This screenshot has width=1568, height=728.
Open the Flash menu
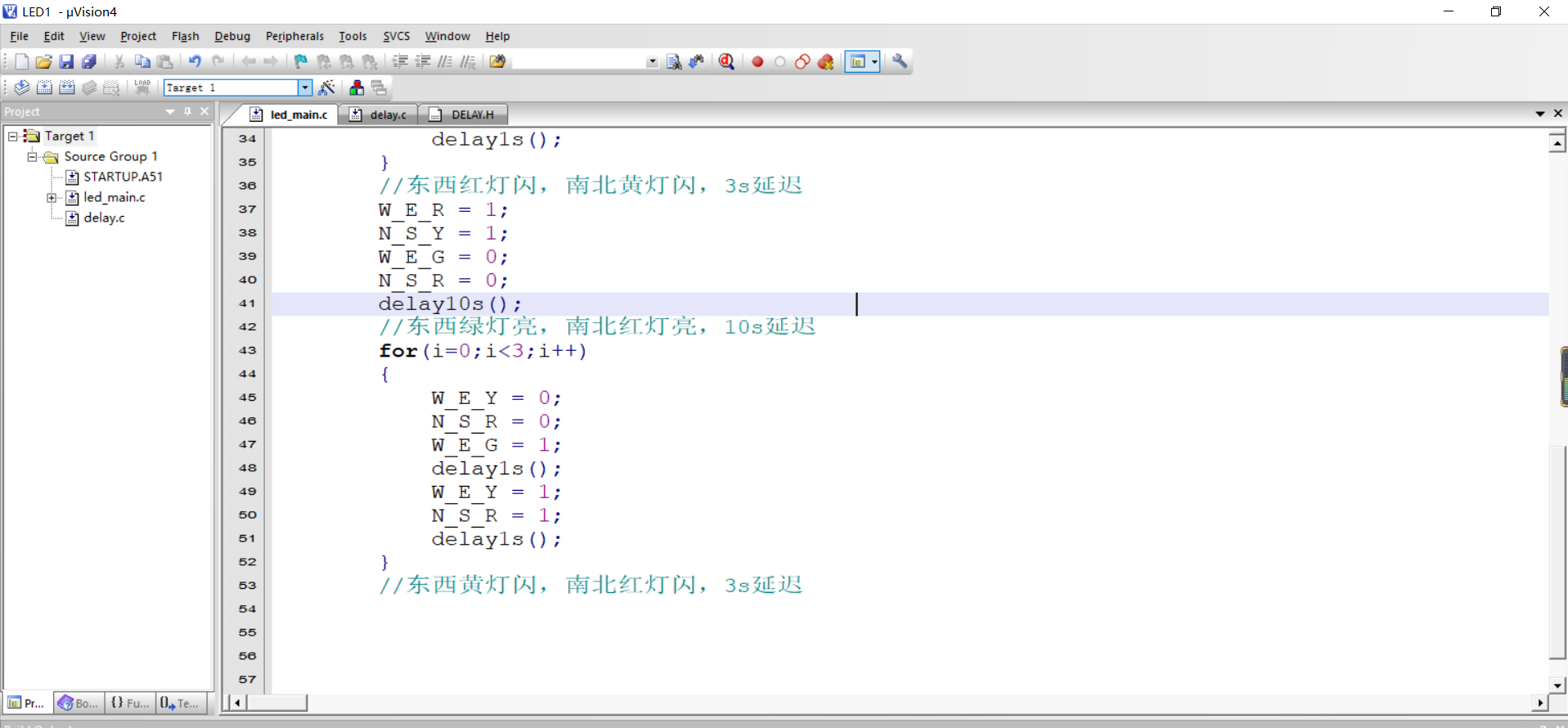(x=186, y=36)
